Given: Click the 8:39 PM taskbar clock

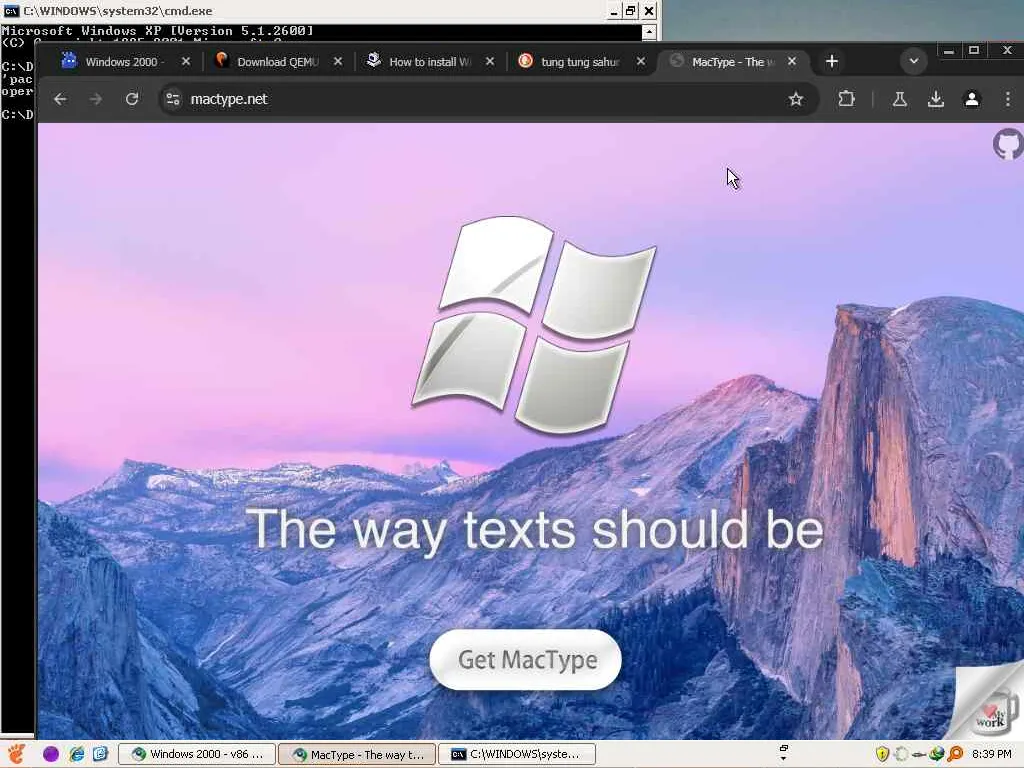Looking at the screenshot, I should coord(991,754).
